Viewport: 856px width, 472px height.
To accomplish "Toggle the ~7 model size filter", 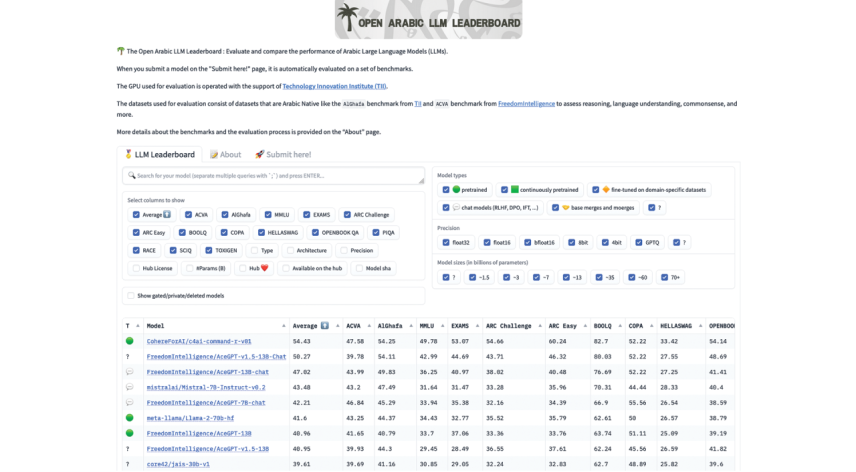I will [x=536, y=277].
